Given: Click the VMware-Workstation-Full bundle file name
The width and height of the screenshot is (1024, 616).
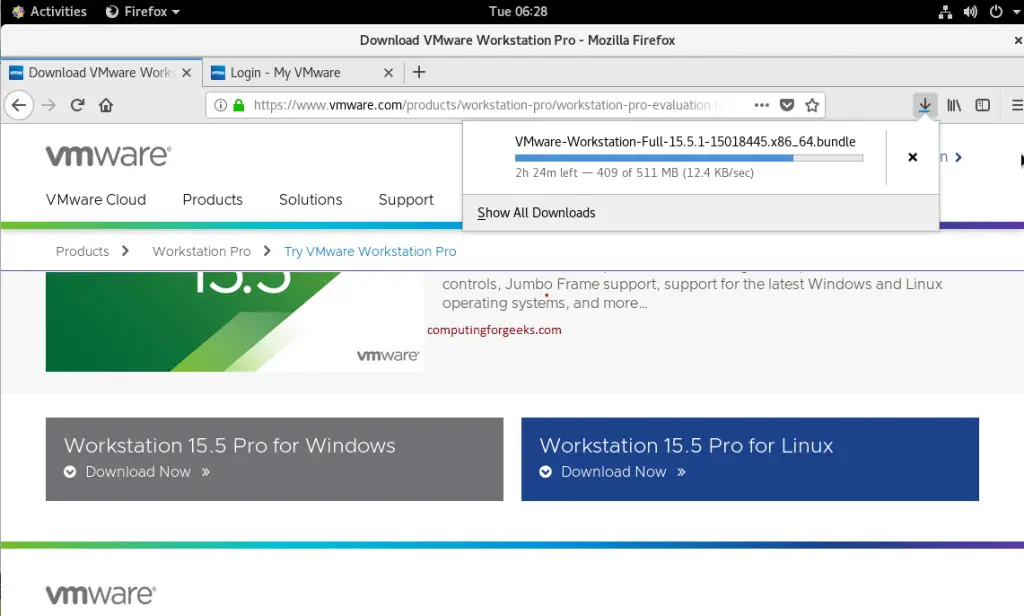Looking at the screenshot, I should (x=685, y=142).
